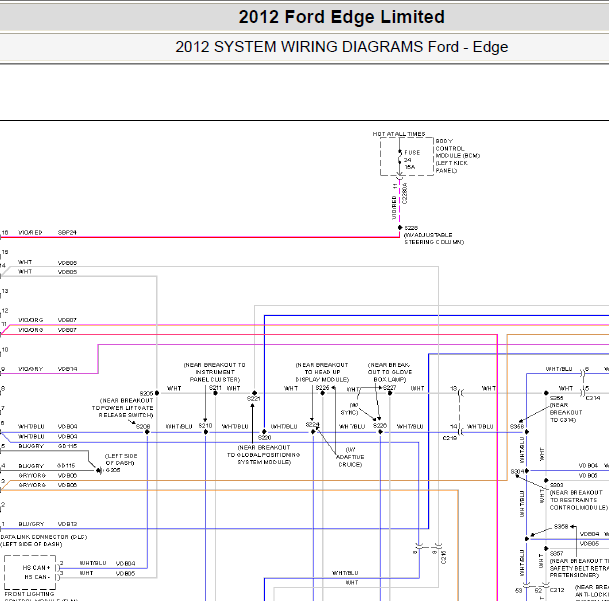The image size is (609, 601).
Task: Select the 'S208' splice label
Action: point(143,427)
